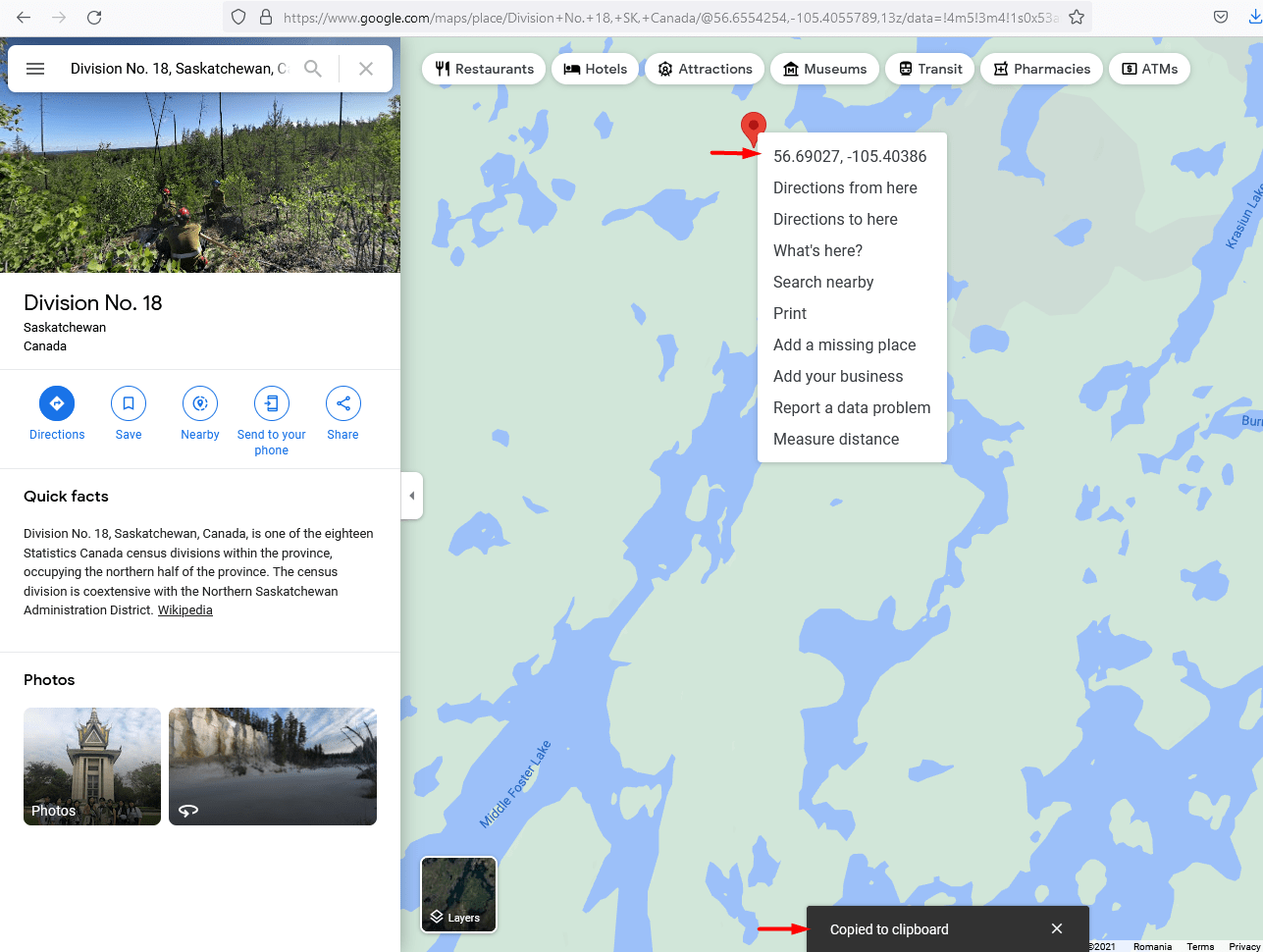Viewport: 1263px width, 952px height.
Task: Reload the page with the refresh icon
Action: [x=94, y=17]
